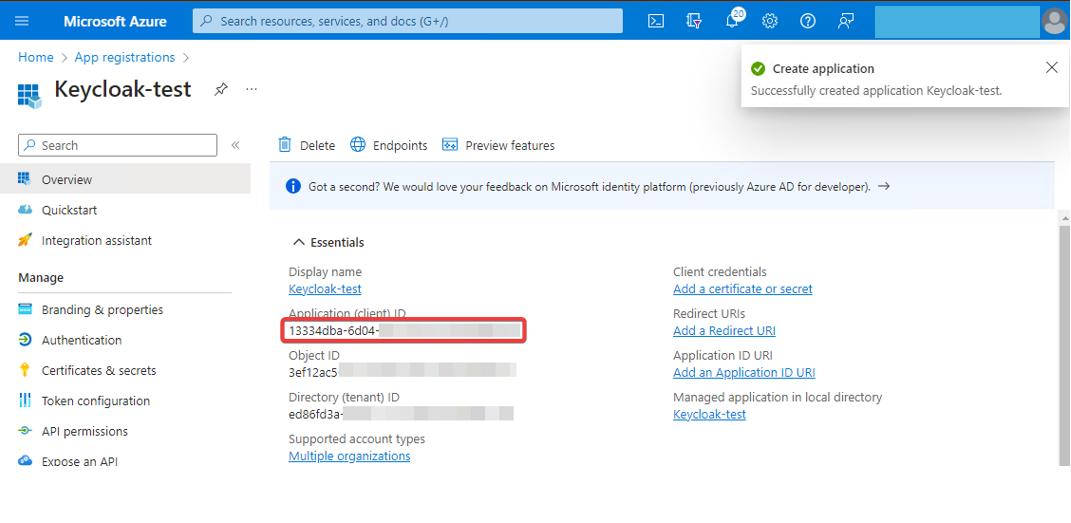Click the Branding & properties icon
This screenshot has height=523, width=1071.
25,309
